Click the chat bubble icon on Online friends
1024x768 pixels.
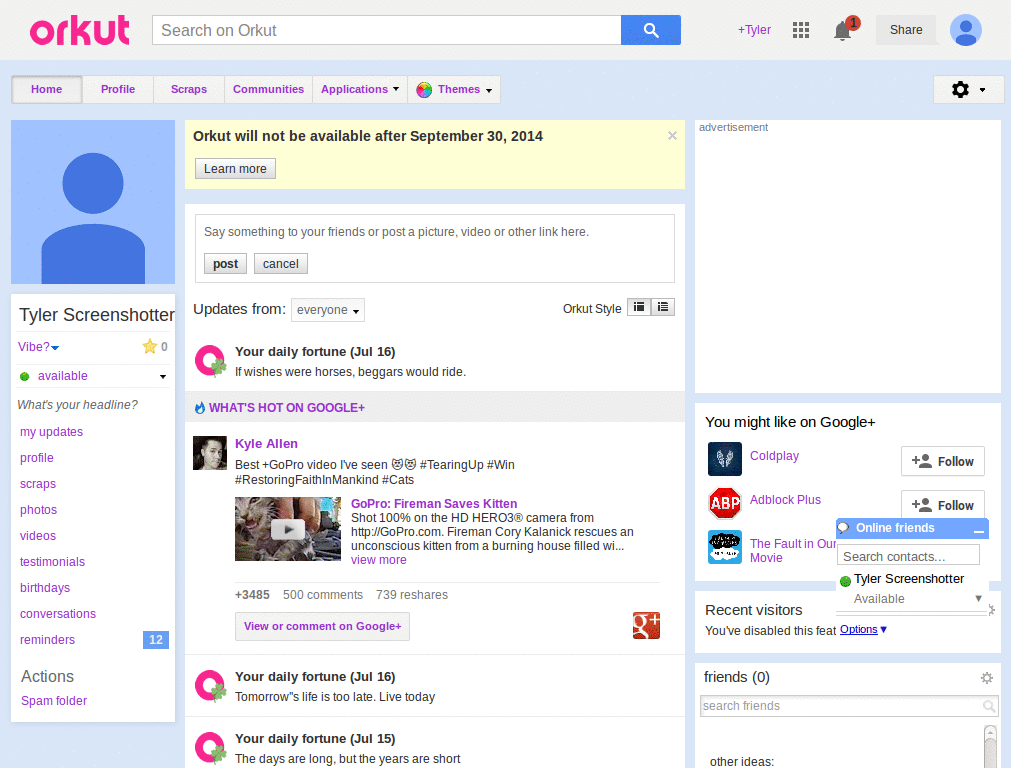[x=844, y=528]
